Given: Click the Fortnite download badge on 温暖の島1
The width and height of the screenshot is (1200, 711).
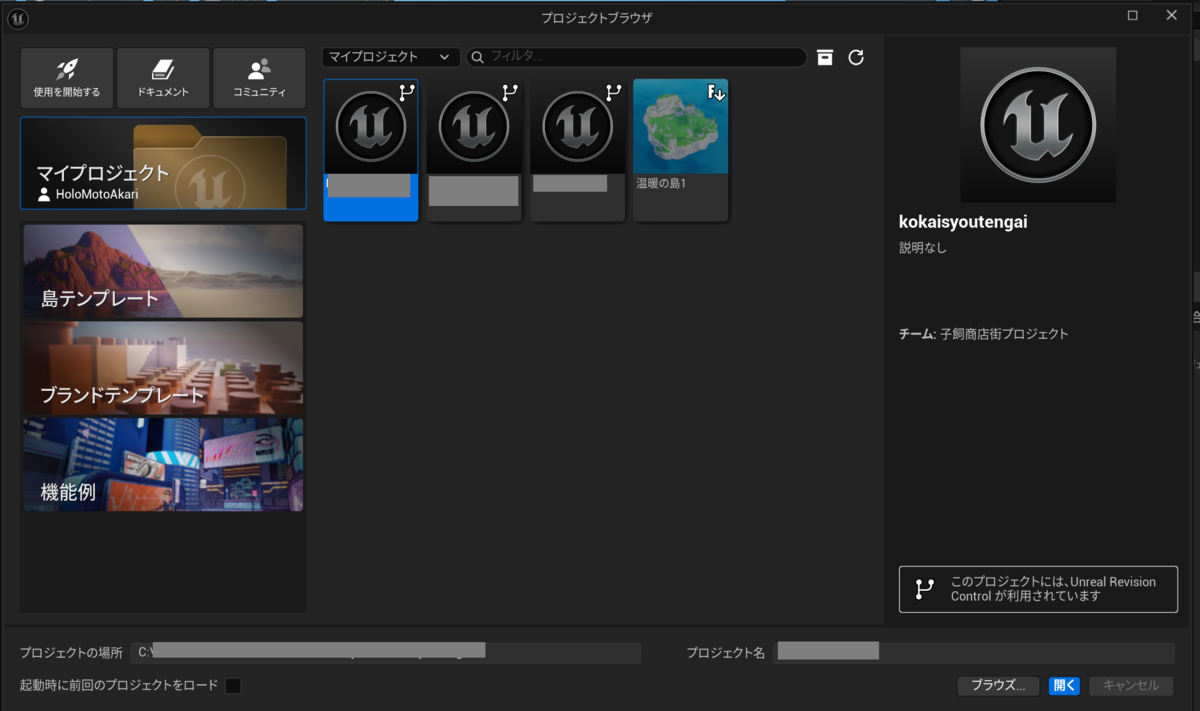Looking at the screenshot, I should pos(716,92).
